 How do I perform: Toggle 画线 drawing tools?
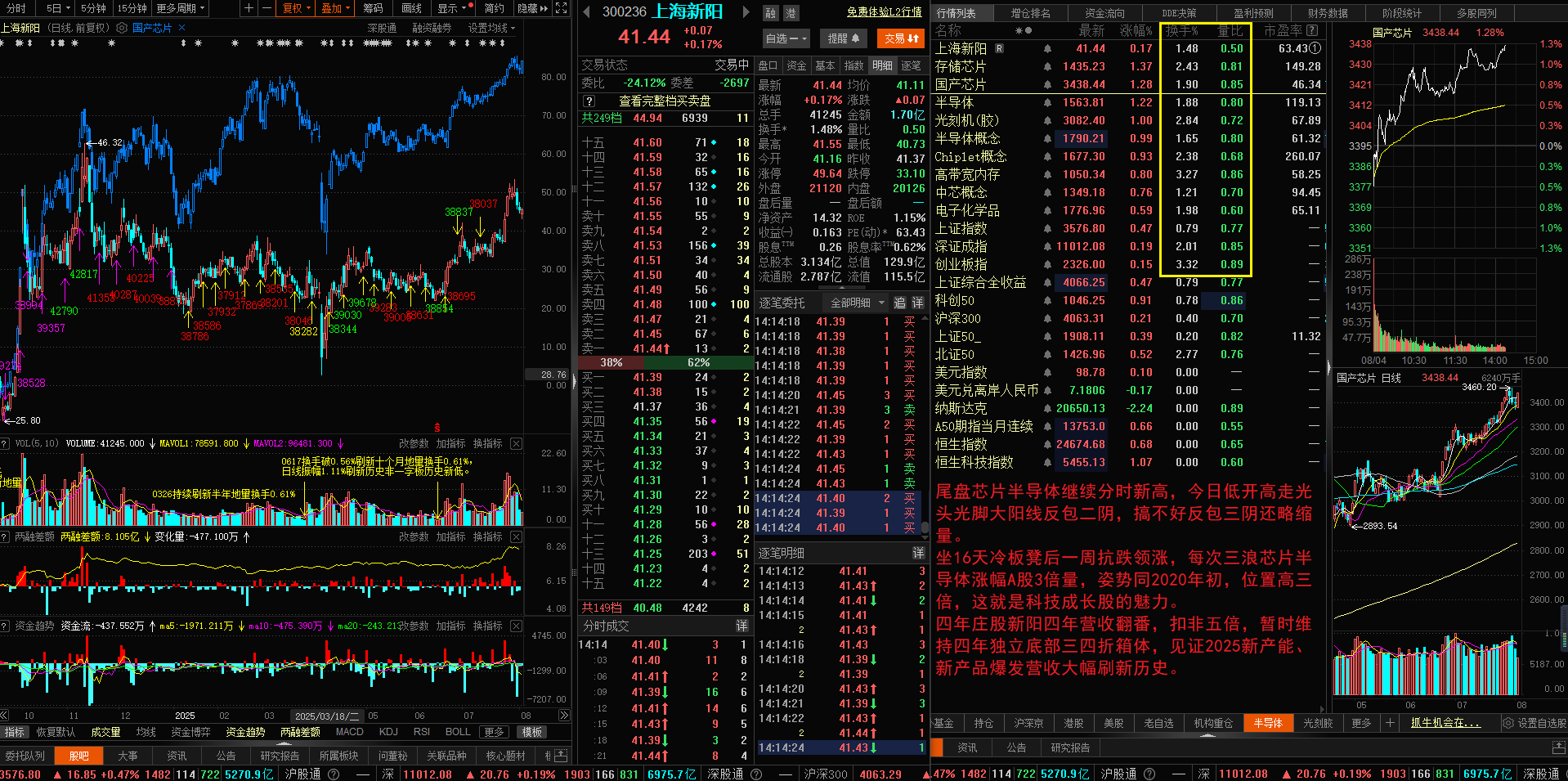coord(411,8)
